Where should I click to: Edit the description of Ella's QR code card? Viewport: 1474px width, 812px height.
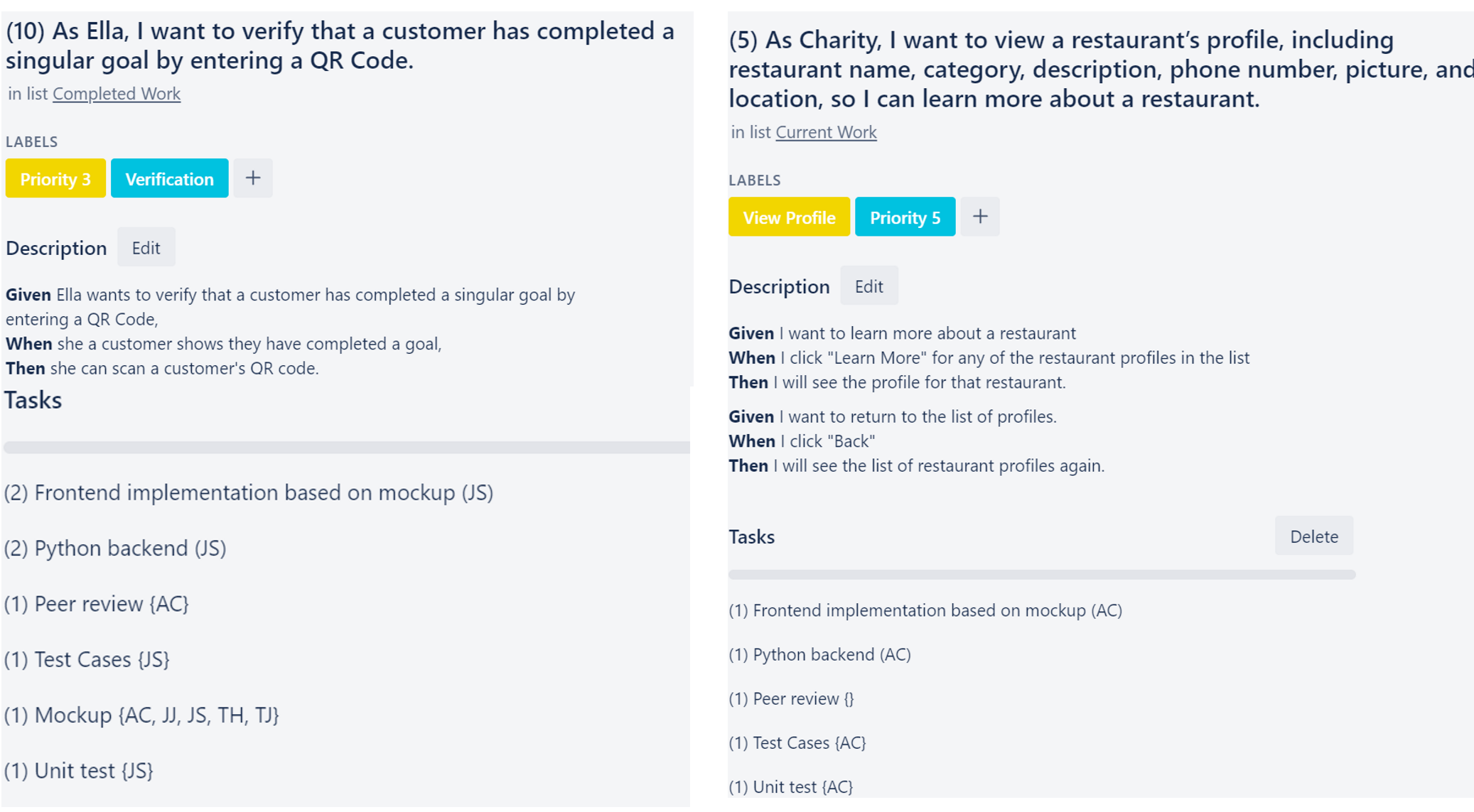(146, 247)
